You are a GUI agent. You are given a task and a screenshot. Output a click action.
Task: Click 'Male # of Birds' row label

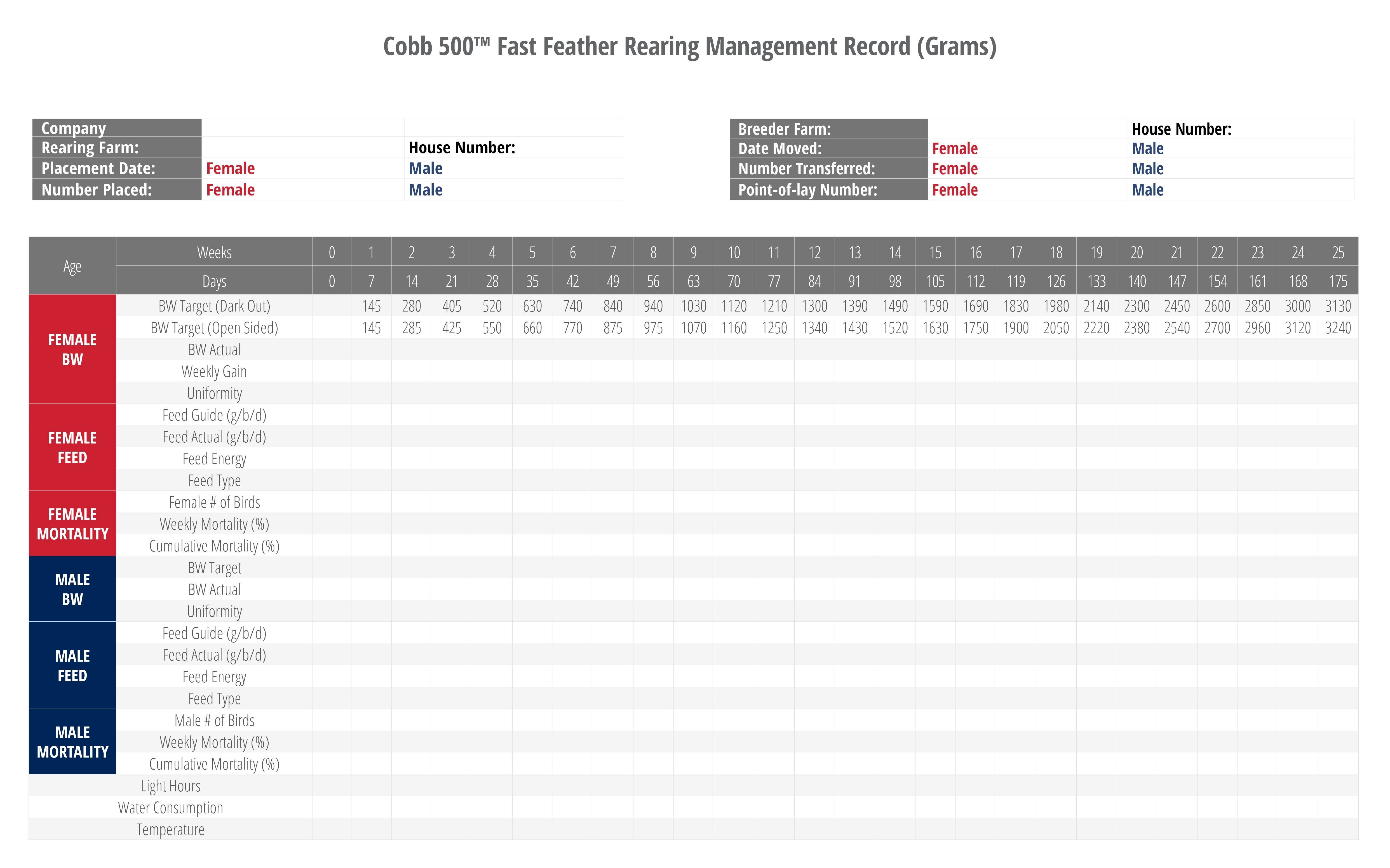pyautogui.click(x=214, y=720)
